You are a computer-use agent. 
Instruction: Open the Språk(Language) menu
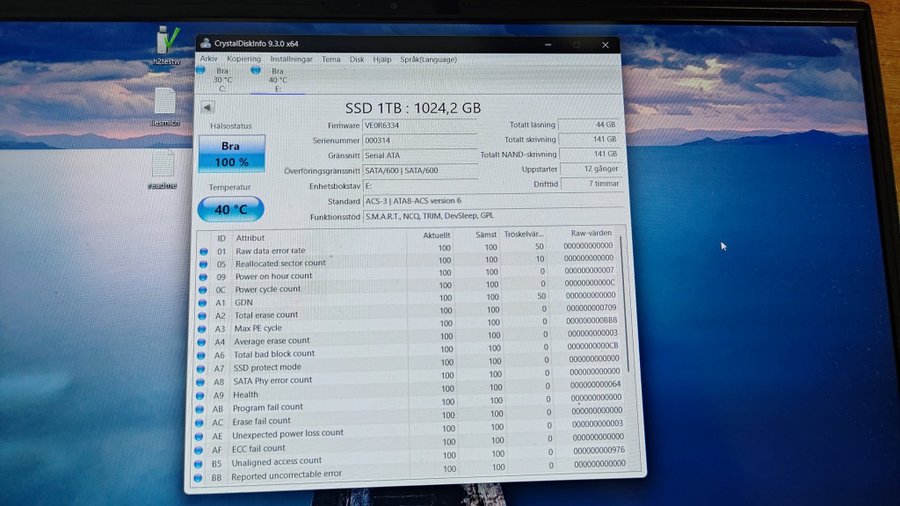428,59
